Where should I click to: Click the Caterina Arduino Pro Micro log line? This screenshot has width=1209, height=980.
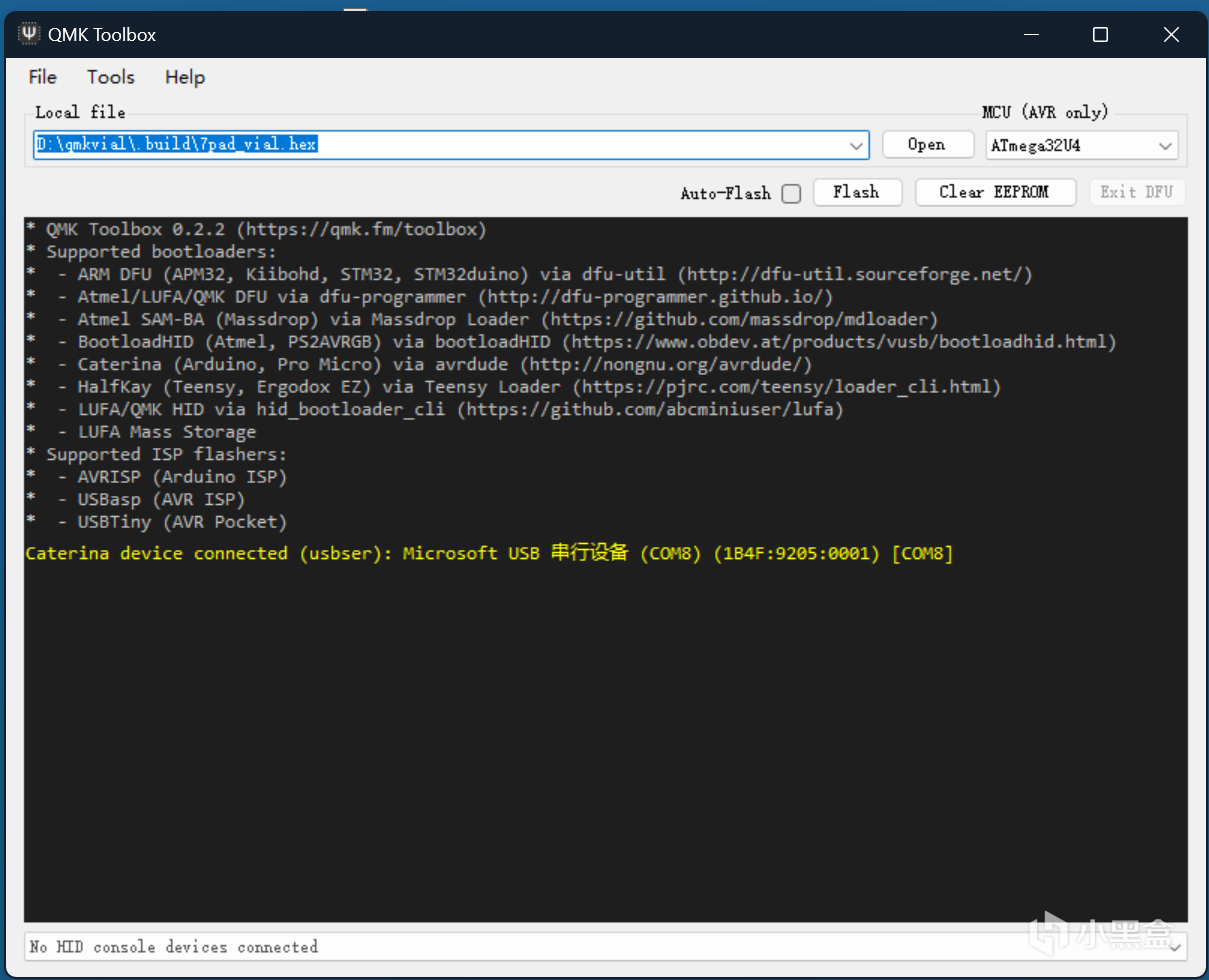click(419, 364)
